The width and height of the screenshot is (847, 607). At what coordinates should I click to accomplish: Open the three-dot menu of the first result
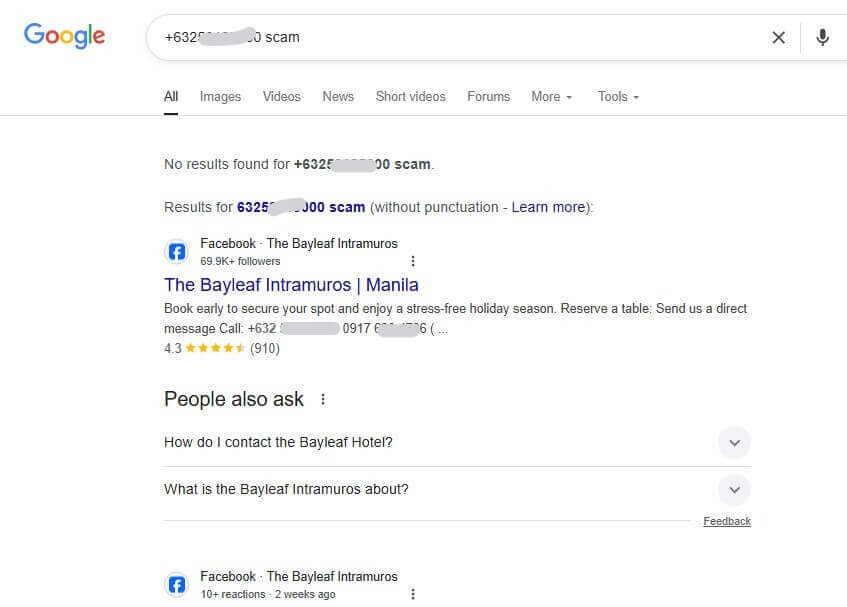click(x=413, y=261)
